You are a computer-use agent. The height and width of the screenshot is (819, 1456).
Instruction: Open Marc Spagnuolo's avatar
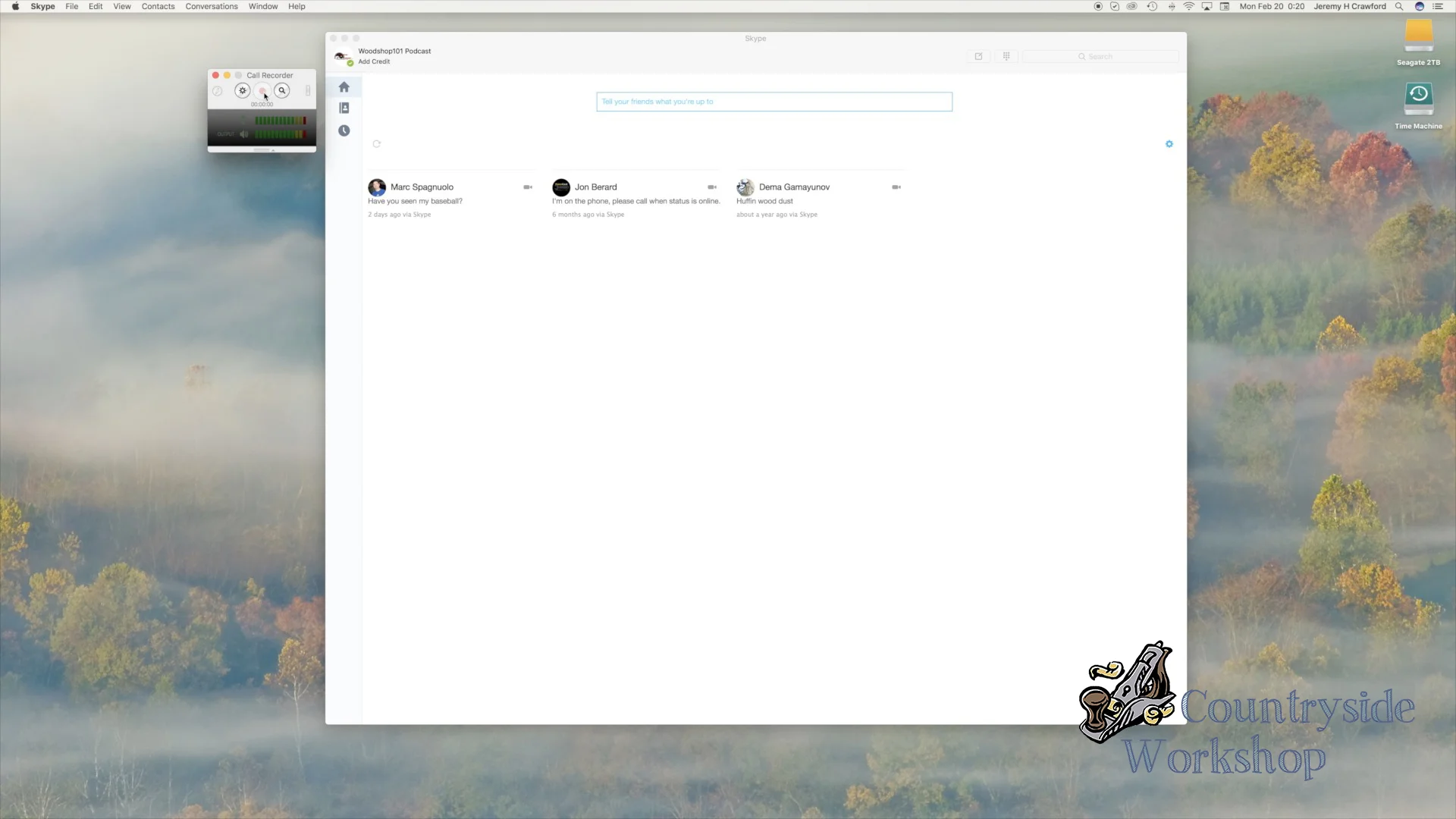(x=377, y=187)
